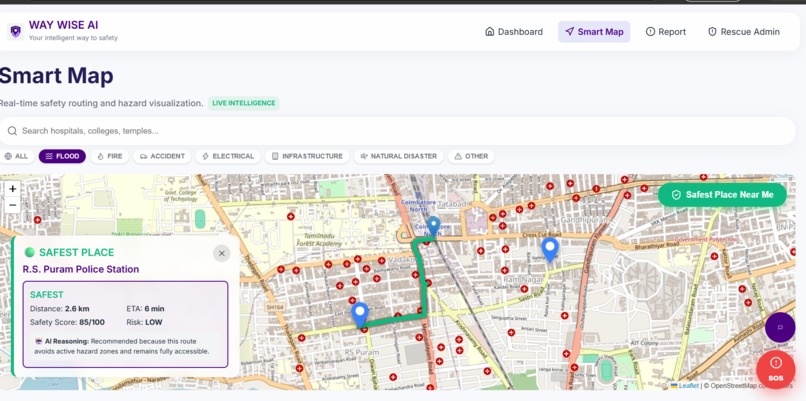Image resolution: width=806 pixels, height=401 pixels.
Task: Click the magnifier icon in search bar
Action: click(12, 131)
